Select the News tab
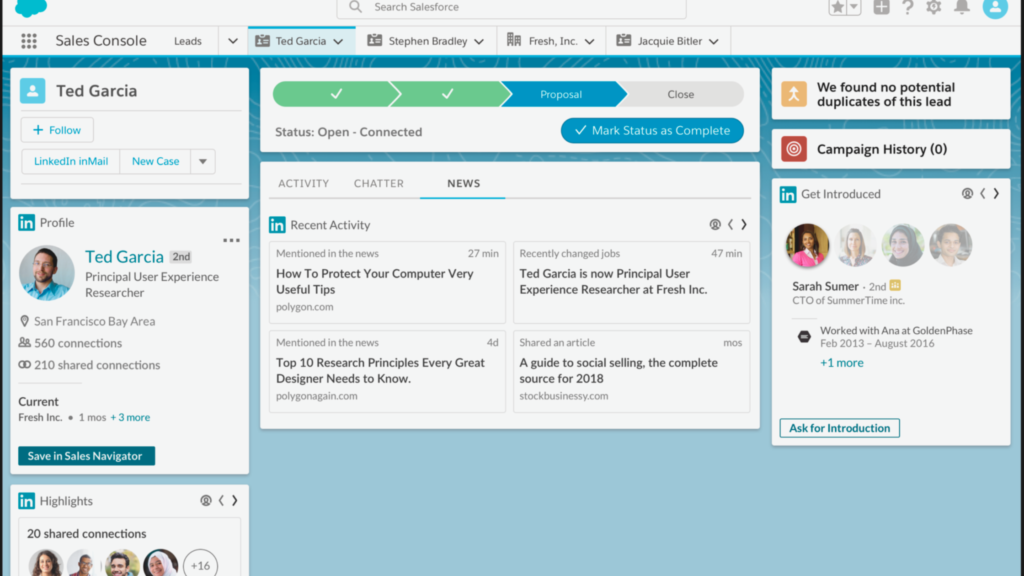Viewport: 1024px width, 576px height. point(464,184)
